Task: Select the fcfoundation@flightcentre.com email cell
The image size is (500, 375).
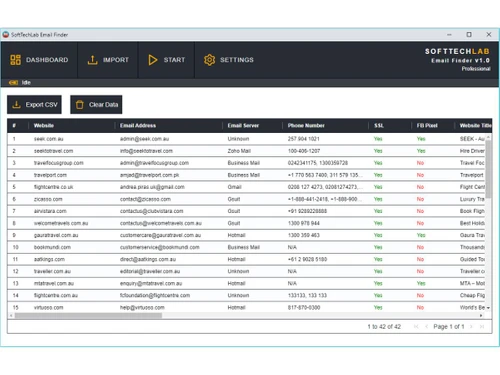Action: (x=155, y=295)
